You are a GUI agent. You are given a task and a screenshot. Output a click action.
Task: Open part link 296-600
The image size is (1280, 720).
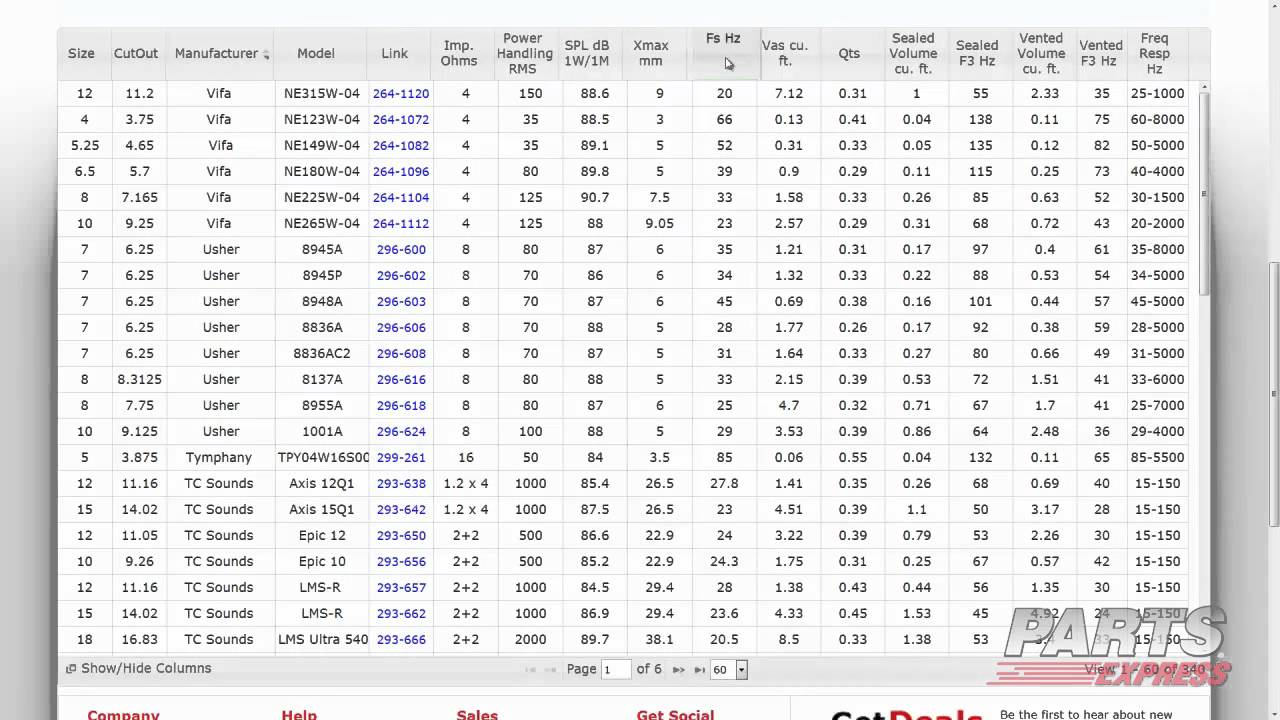click(x=401, y=249)
